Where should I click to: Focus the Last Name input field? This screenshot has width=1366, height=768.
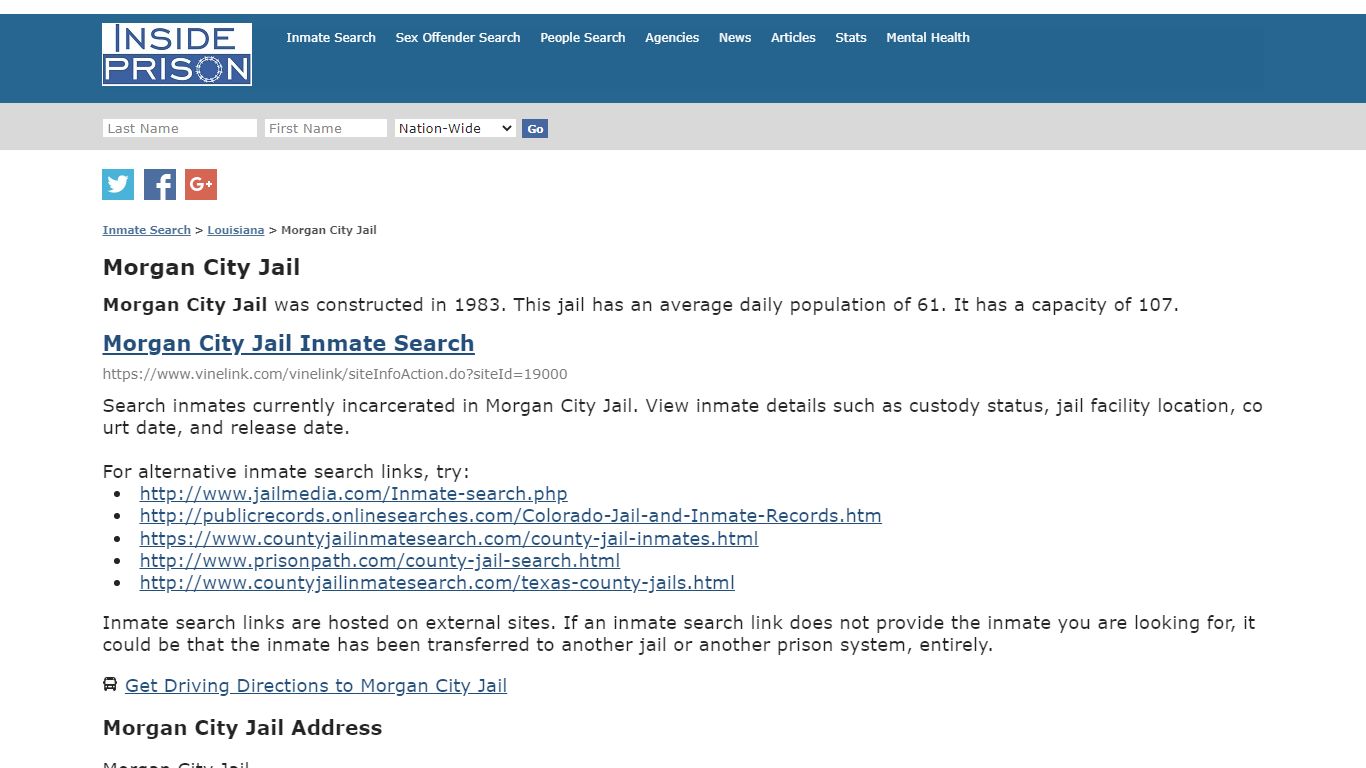[180, 128]
